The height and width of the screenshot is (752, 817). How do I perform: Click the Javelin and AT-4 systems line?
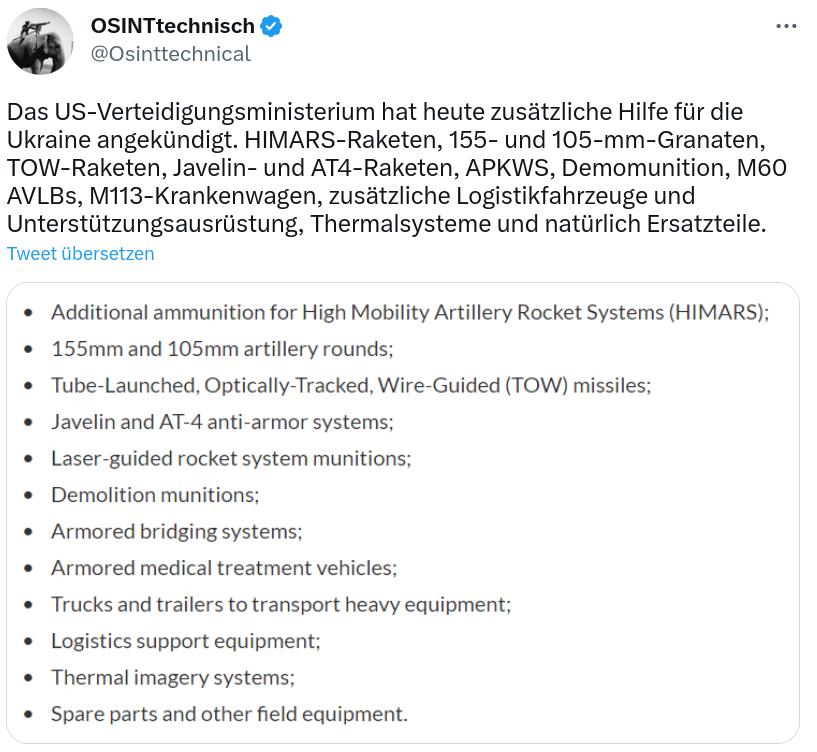[222, 422]
